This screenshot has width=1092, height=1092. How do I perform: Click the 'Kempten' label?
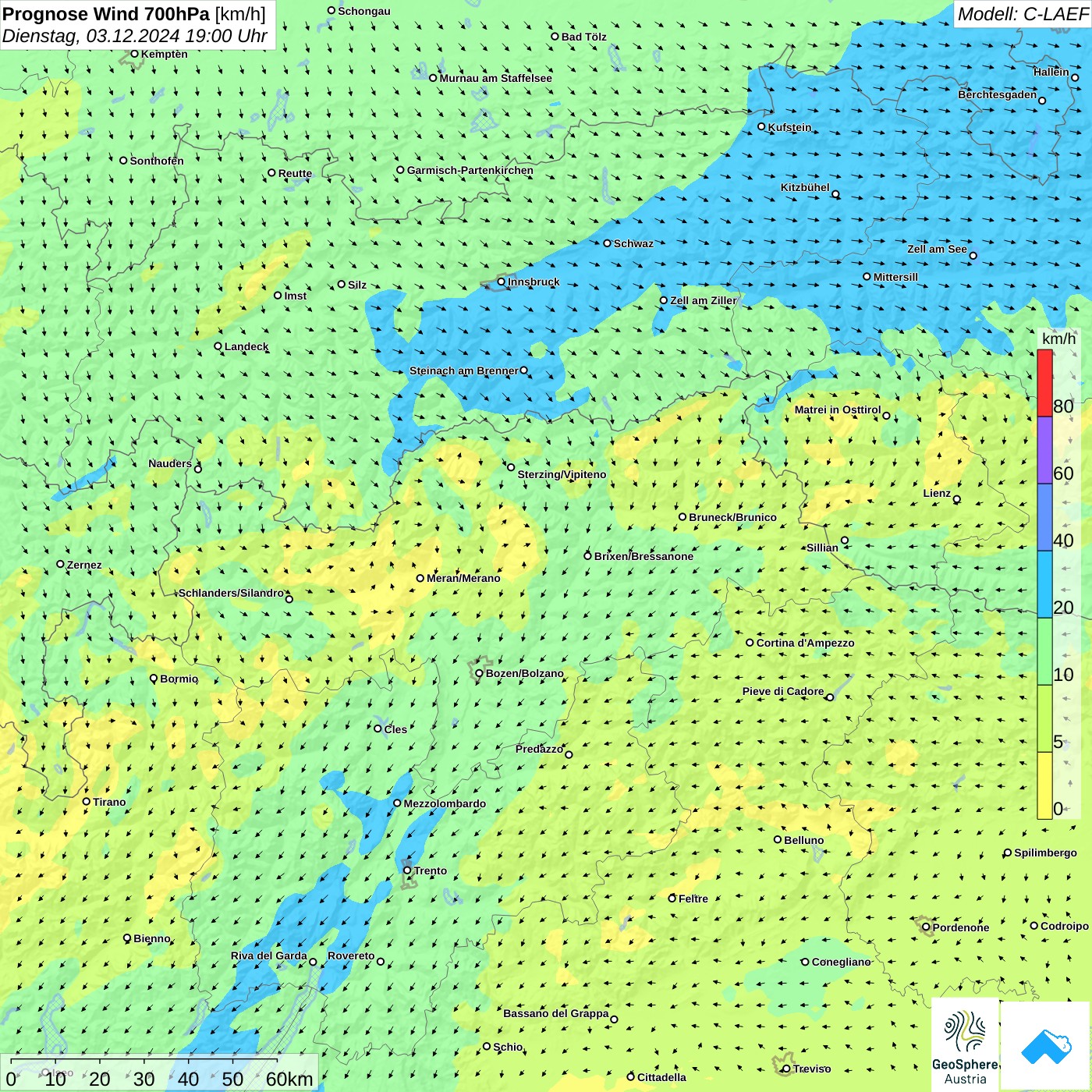coord(165,54)
